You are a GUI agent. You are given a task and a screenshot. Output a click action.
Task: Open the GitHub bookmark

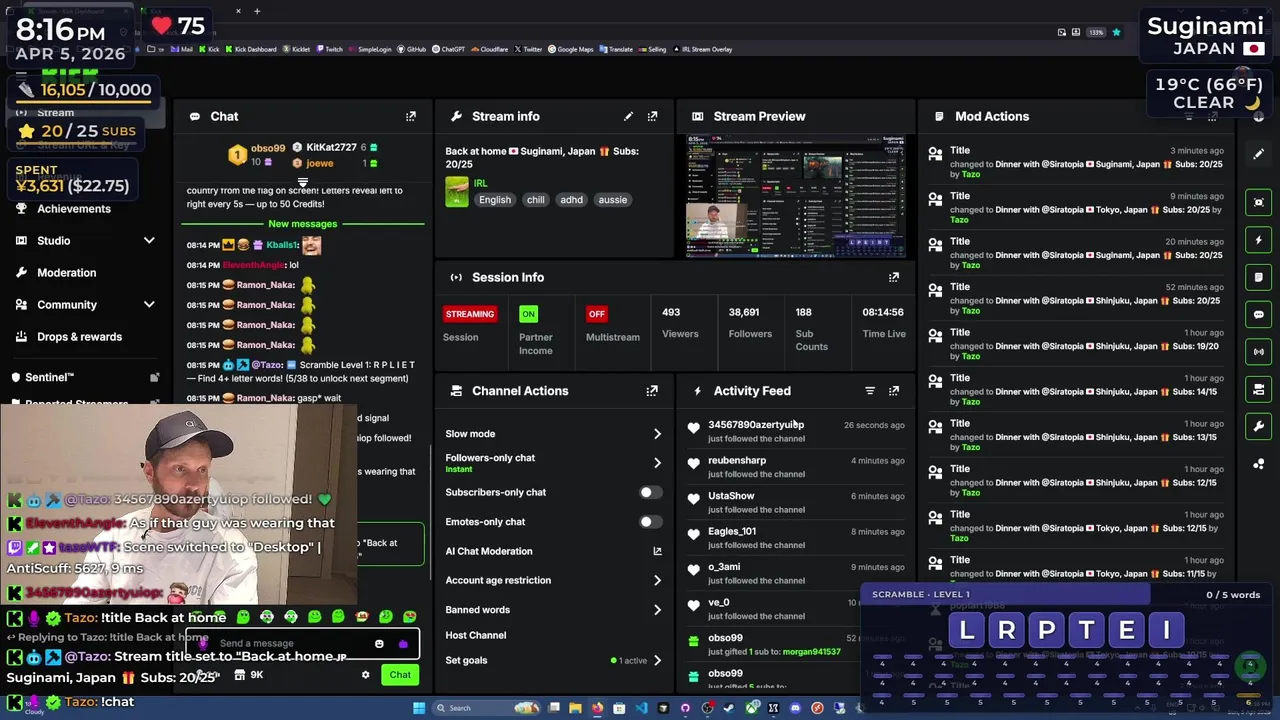[412, 49]
